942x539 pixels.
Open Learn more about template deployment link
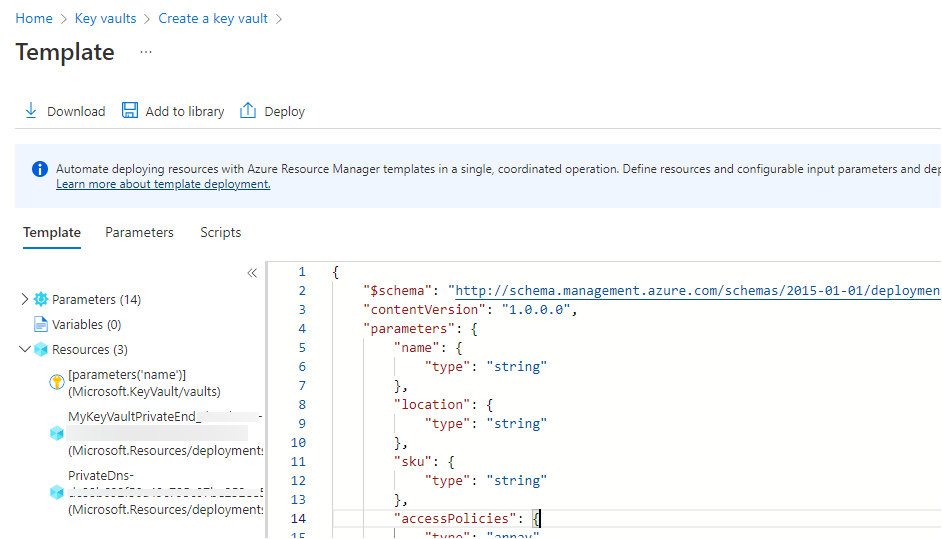[163, 184]
